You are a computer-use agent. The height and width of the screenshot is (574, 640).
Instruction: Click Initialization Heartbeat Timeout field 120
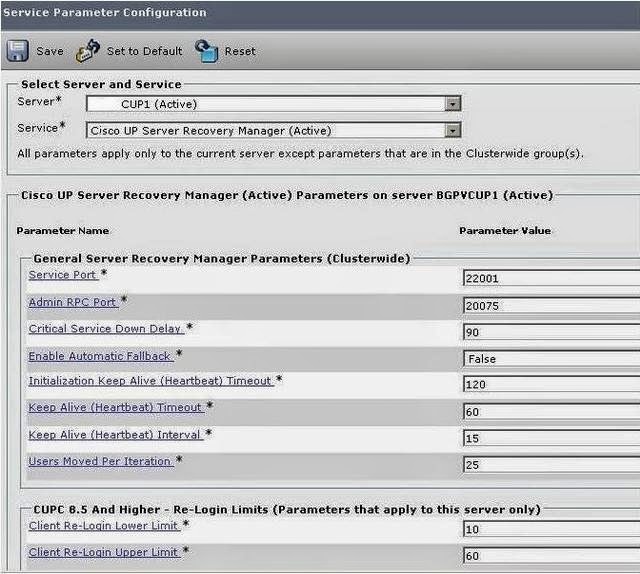pos(551,385)
